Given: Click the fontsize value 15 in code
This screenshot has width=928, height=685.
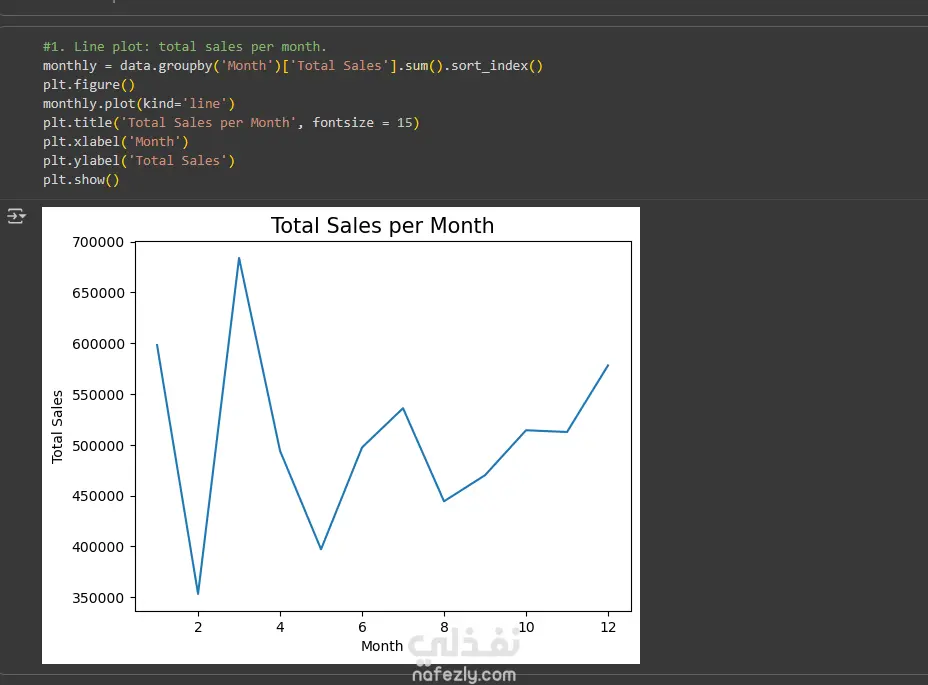Looking at the screenshot, I should point(405,123).
